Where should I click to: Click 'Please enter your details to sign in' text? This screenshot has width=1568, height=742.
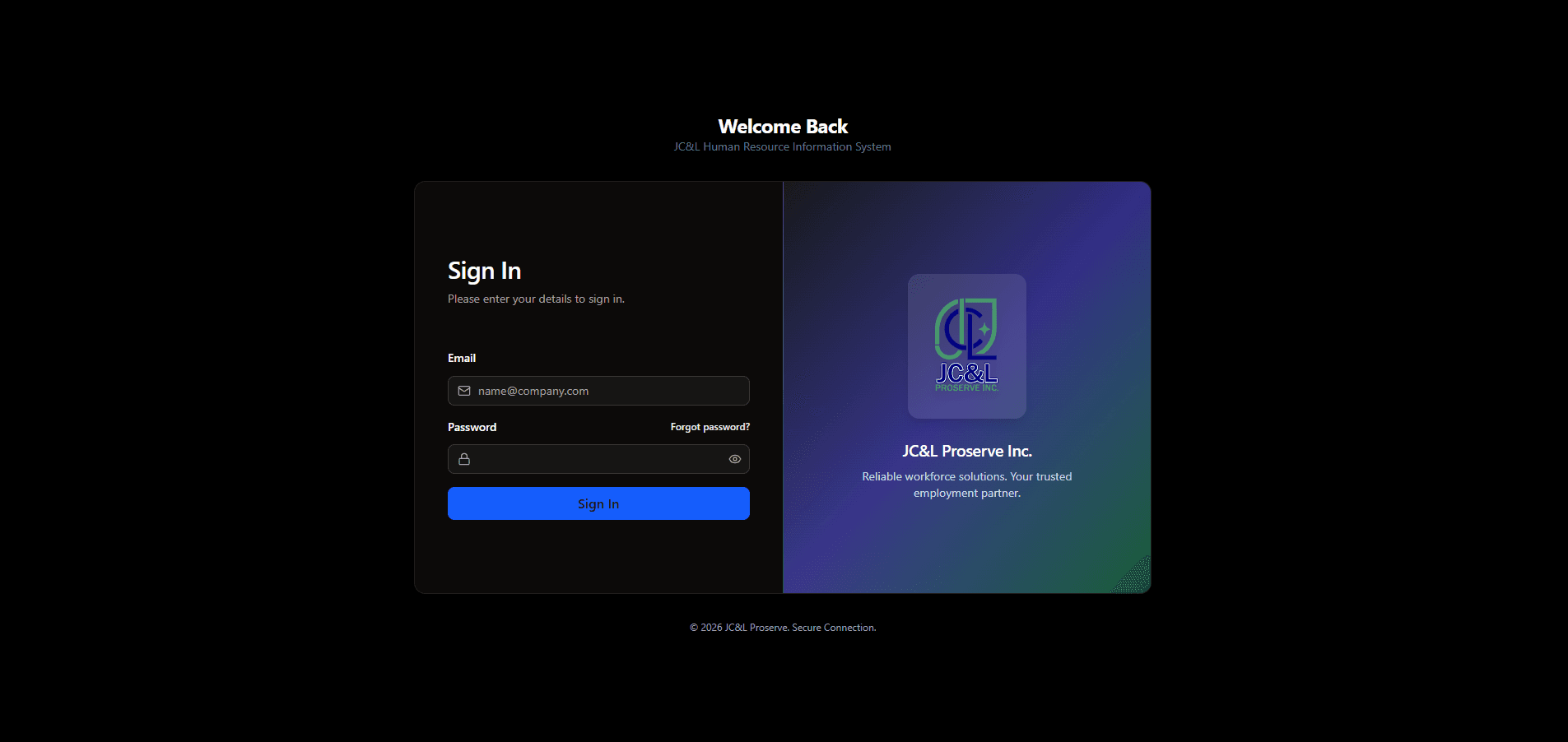click(x=536, y=299)
